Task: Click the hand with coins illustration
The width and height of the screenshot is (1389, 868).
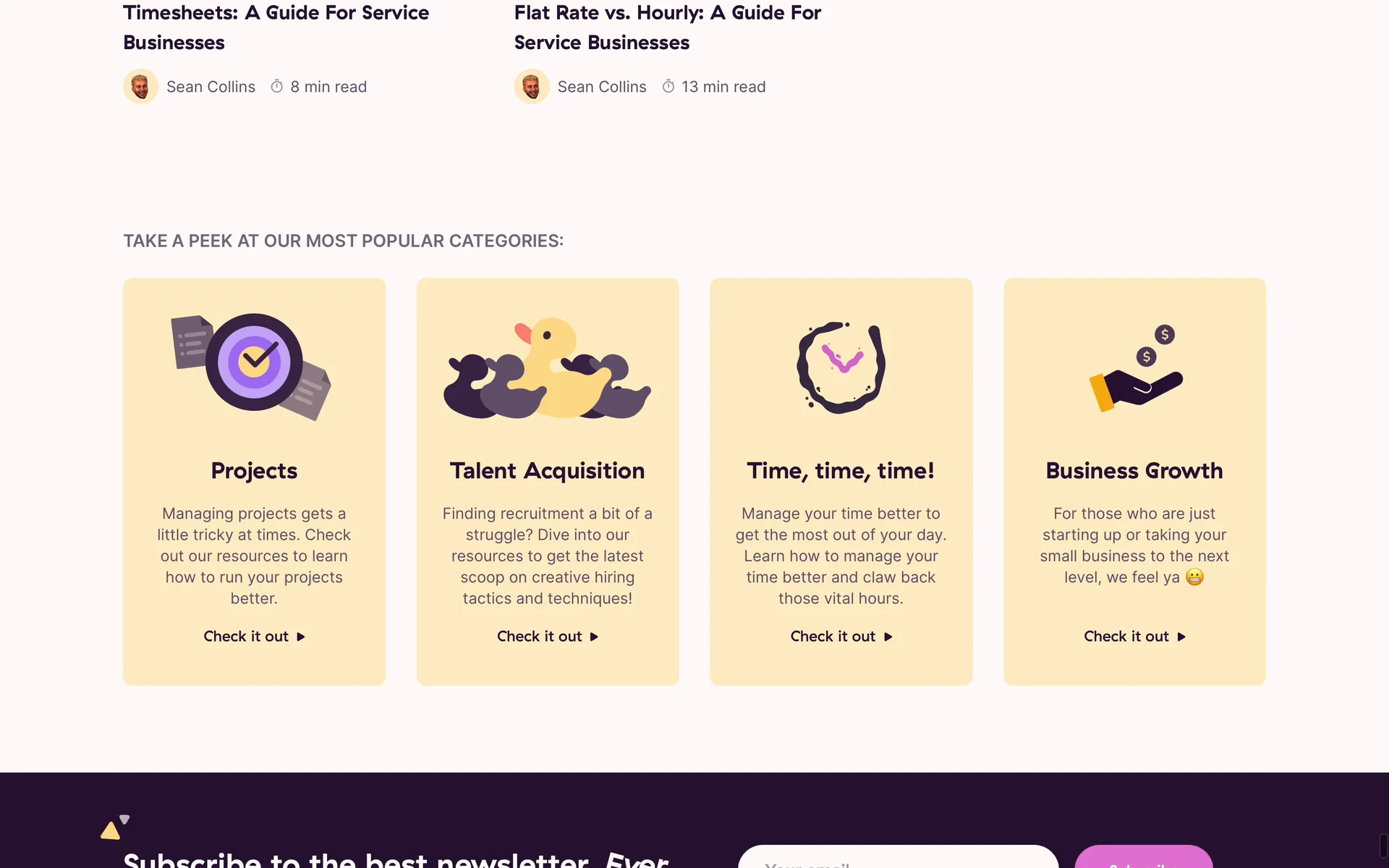Action: click(1134, 369)
